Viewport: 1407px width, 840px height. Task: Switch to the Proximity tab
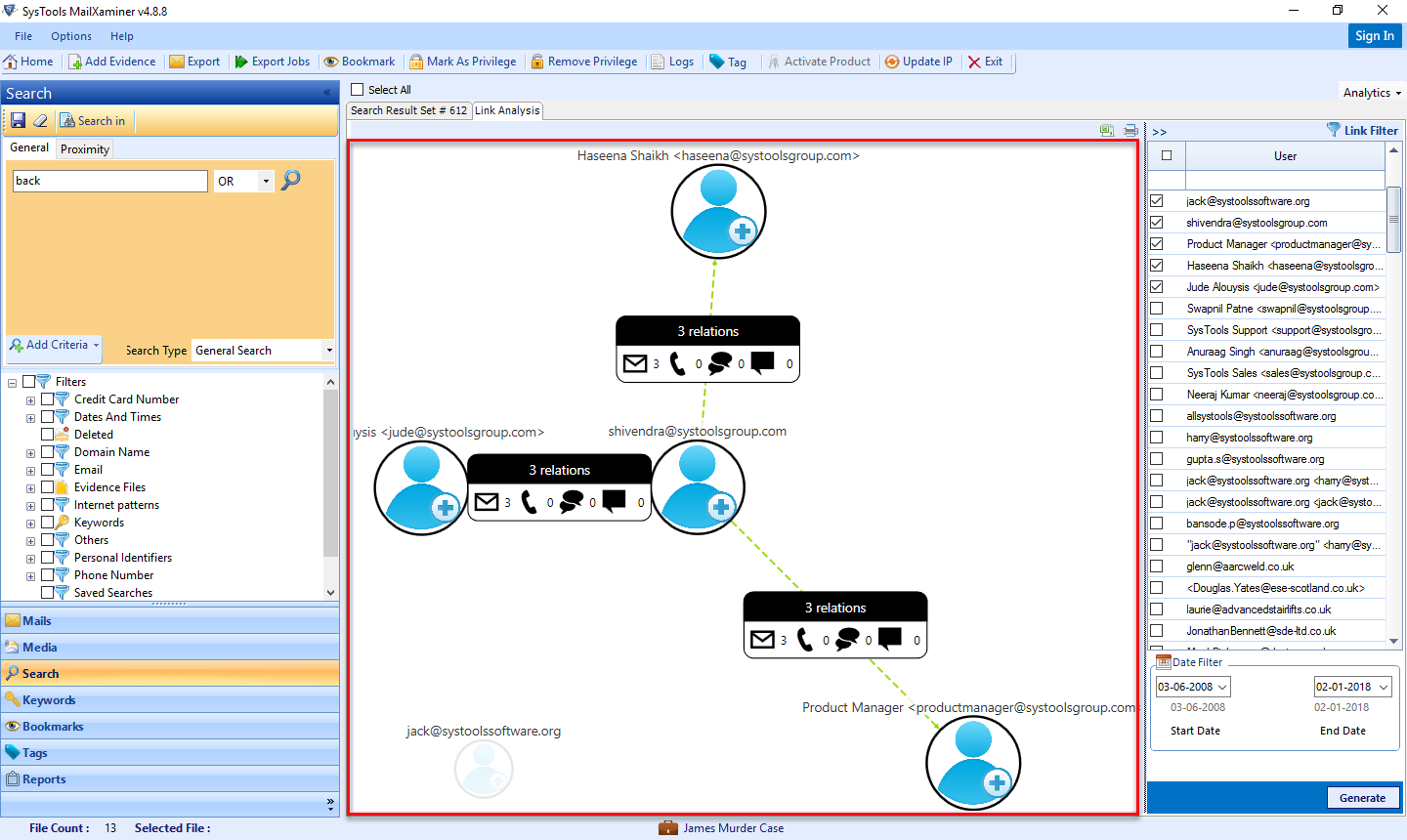(x=84, y=149)
